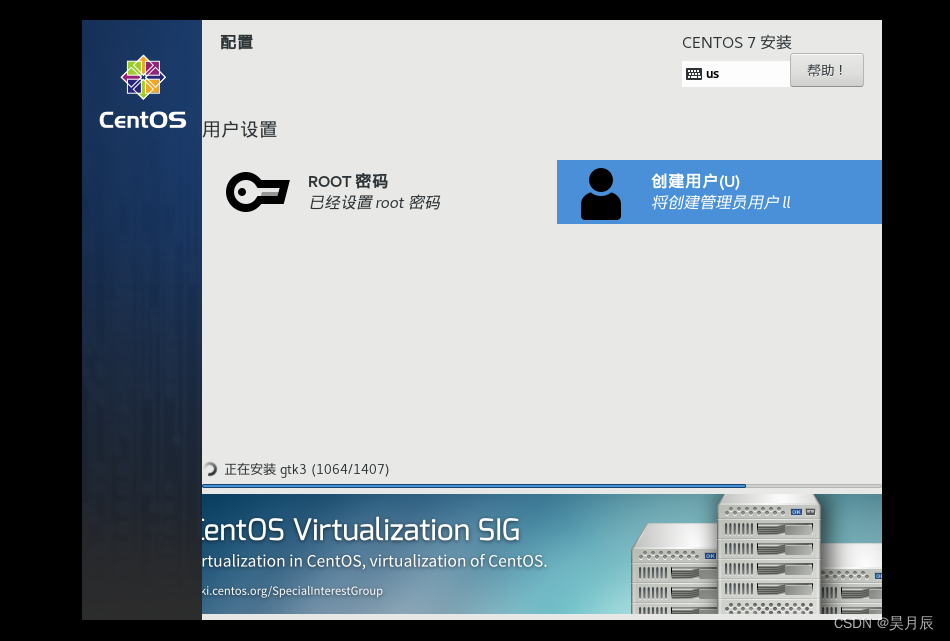Click the 已经设置 root 密码 status text
950x641 pixels.
click(x=374, y=202)
